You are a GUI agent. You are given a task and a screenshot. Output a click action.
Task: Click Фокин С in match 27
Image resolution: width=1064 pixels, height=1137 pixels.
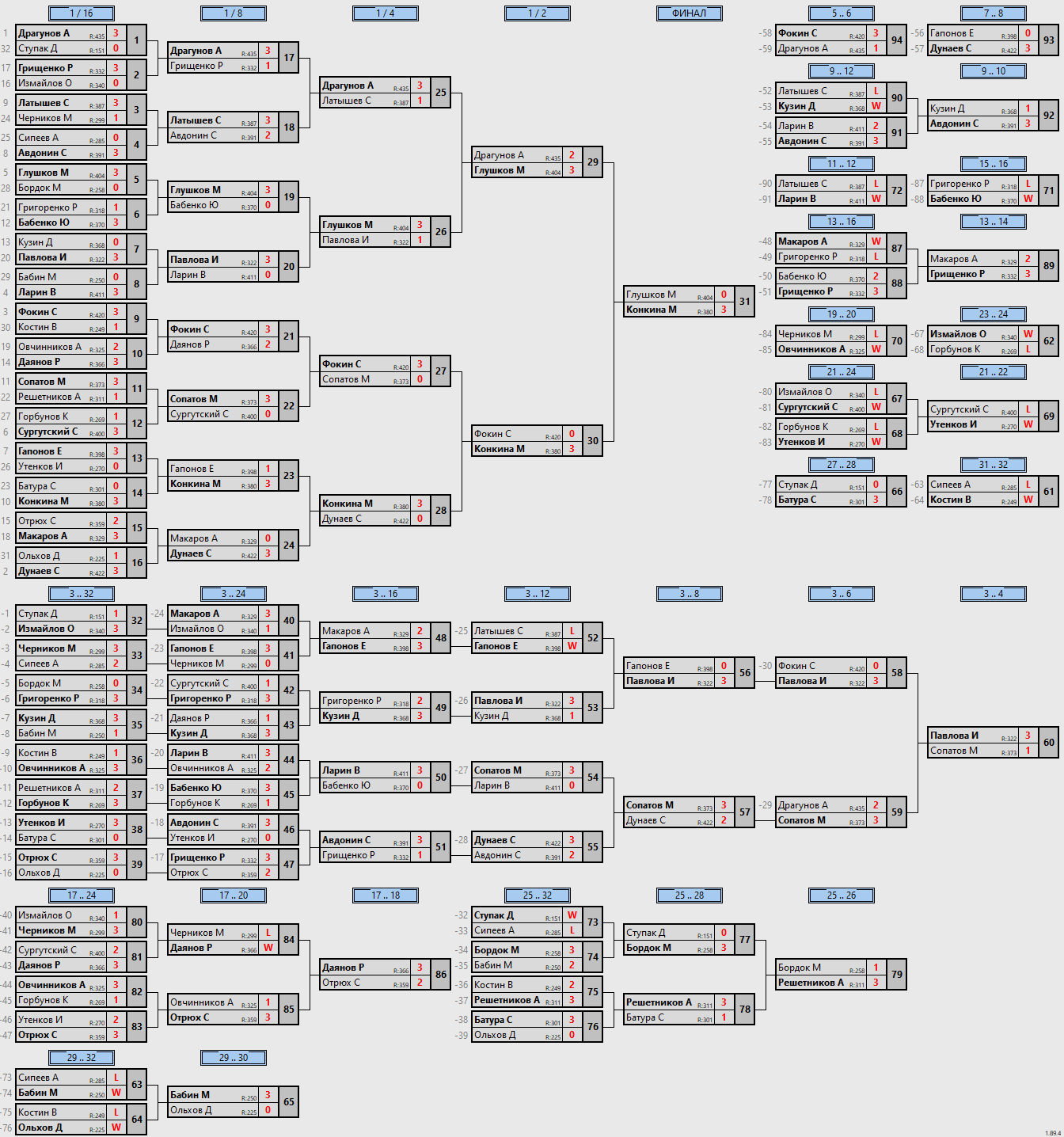coord(342,364)
